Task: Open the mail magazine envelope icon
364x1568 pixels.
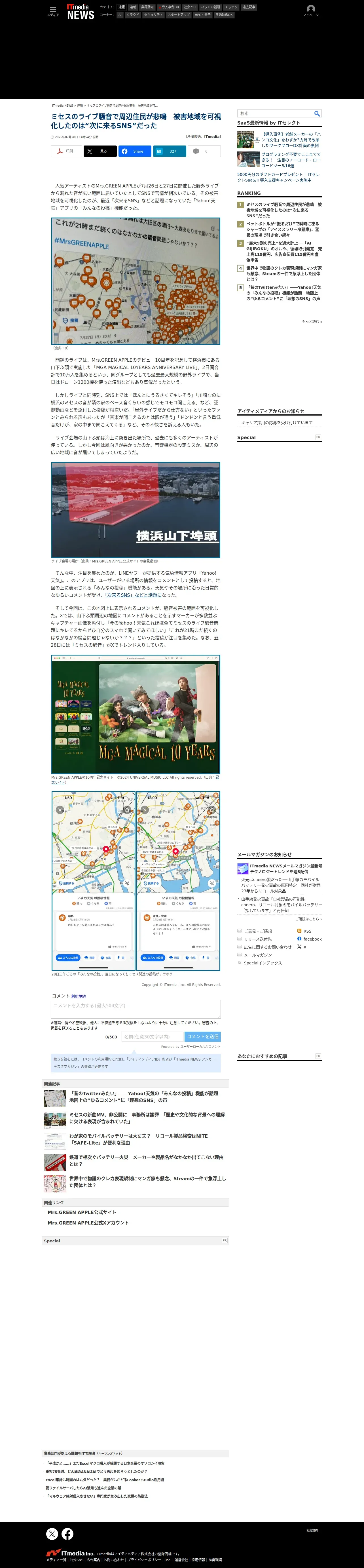Action: (243, 869)
